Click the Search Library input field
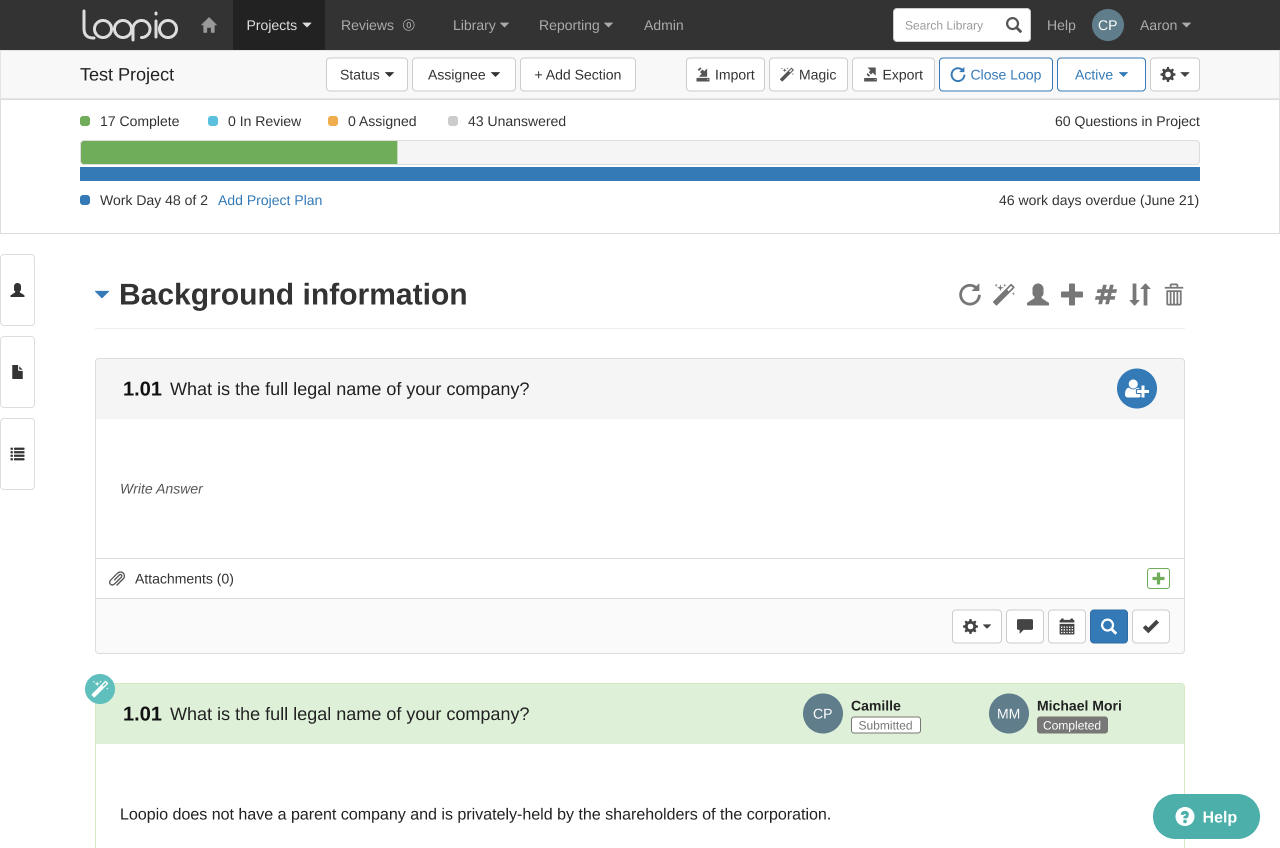 (948, 25)
